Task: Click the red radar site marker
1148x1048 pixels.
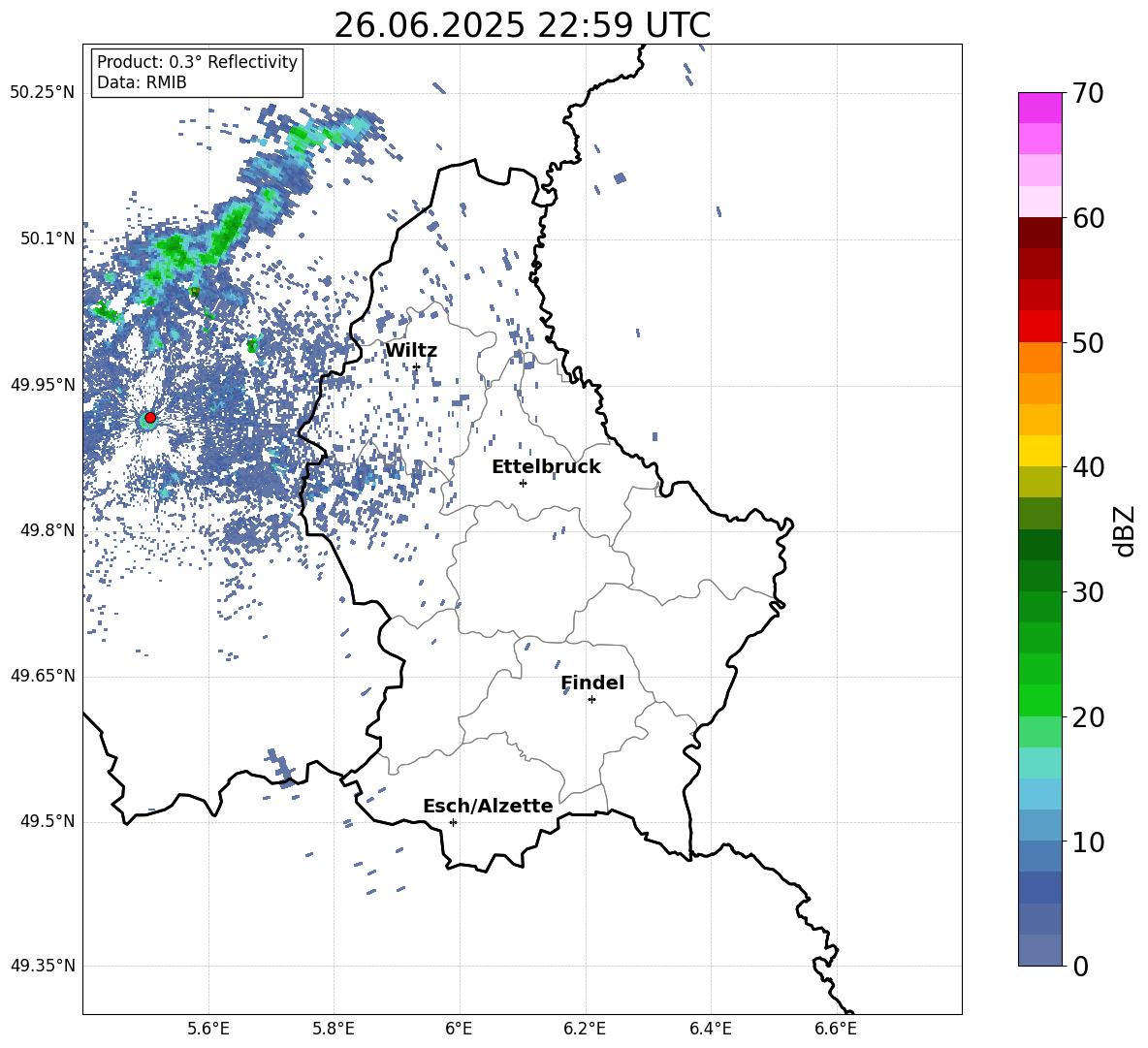Action: click(x=150, y=418)
